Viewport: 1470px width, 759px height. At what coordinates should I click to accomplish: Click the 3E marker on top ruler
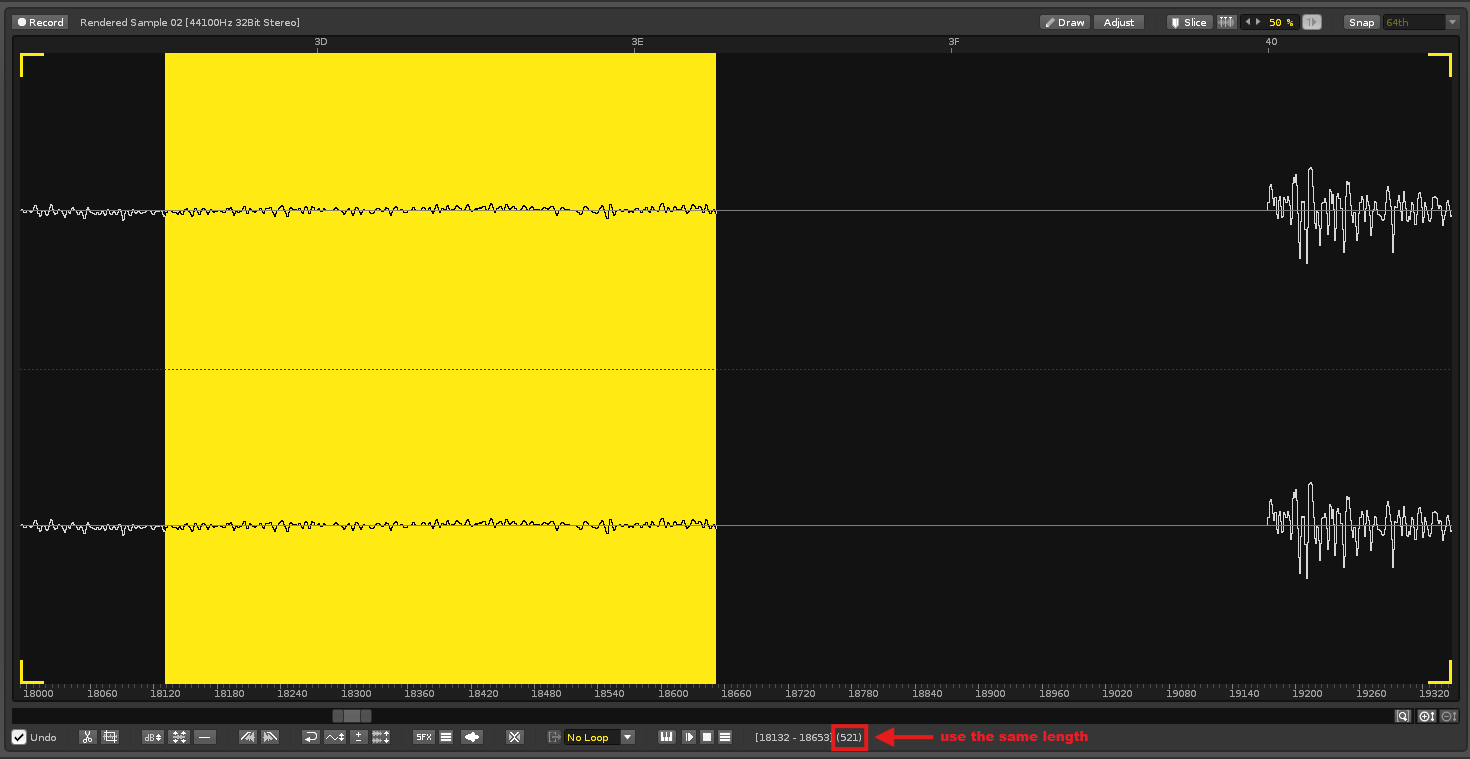point(637,42)
